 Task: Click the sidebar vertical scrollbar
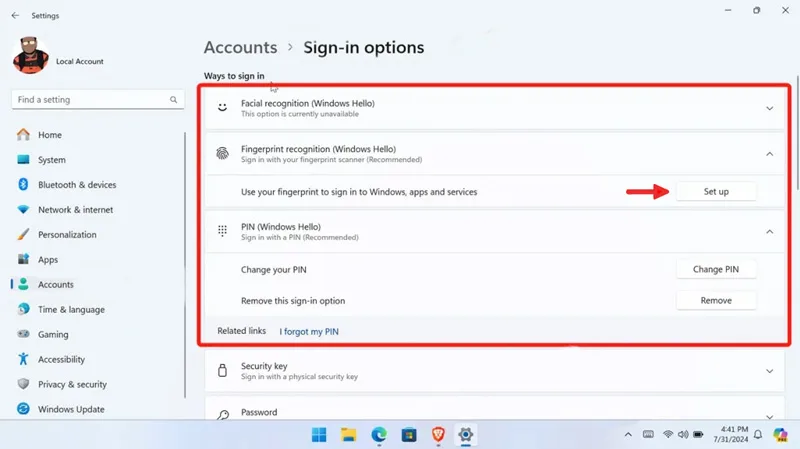pos(185,265)
